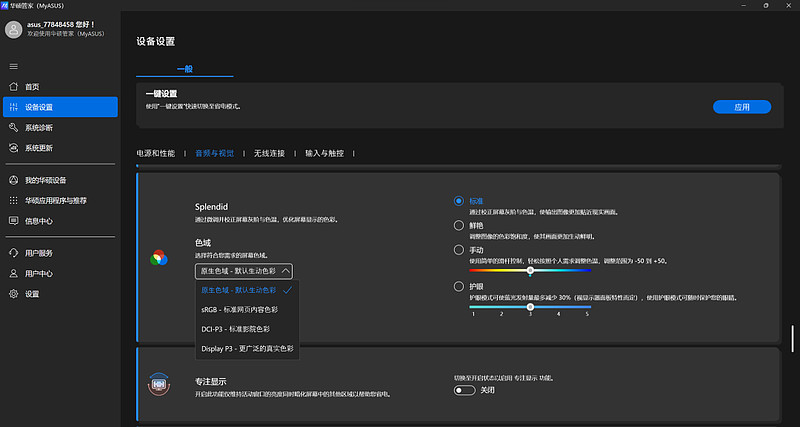
Task: Choose 原生色域 - 默认生动色彩 option
Action: pyautogui.click(x=247, y=290)
